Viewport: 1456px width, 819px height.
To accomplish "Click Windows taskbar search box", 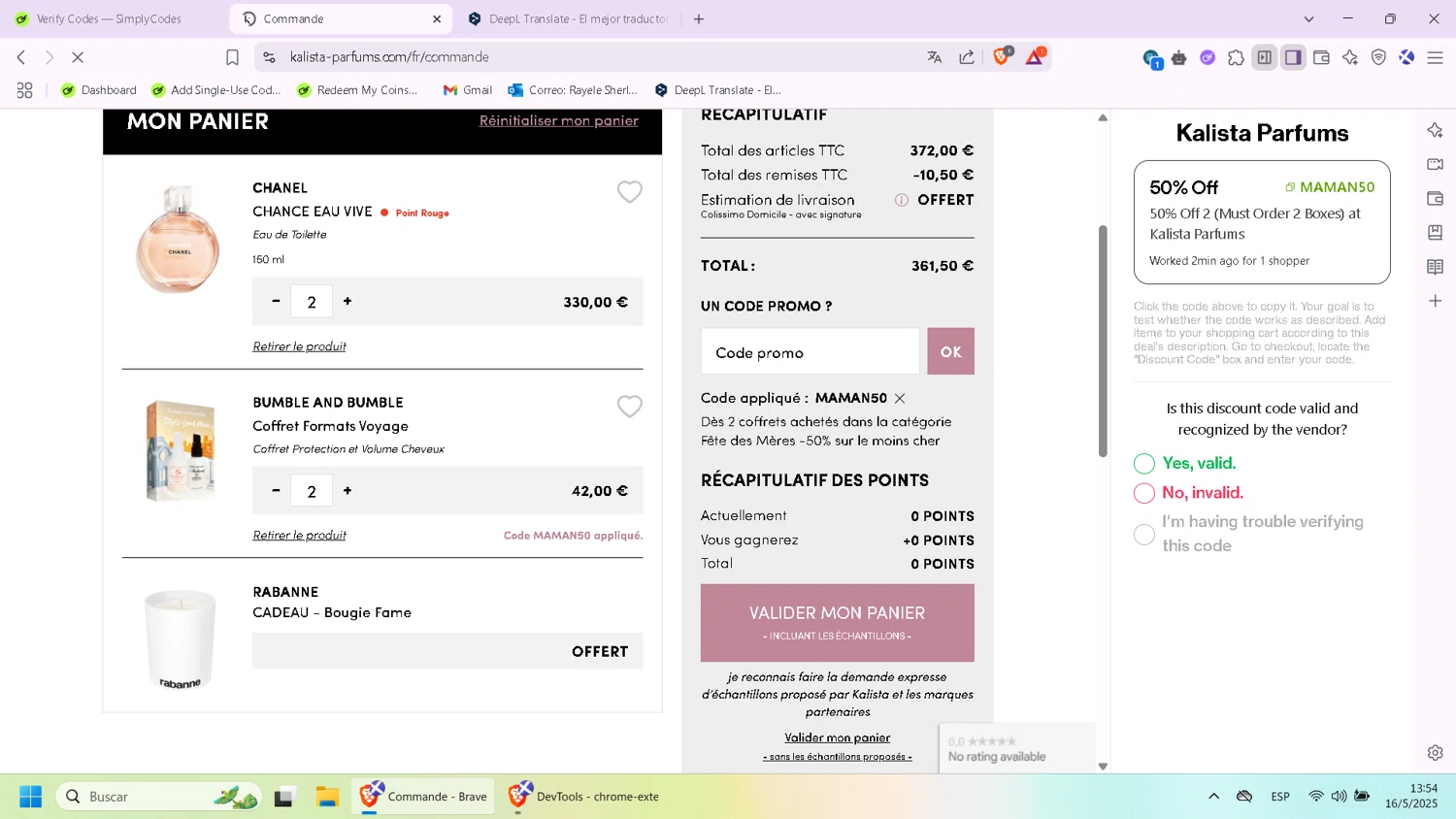I will (x=158, y=797).
